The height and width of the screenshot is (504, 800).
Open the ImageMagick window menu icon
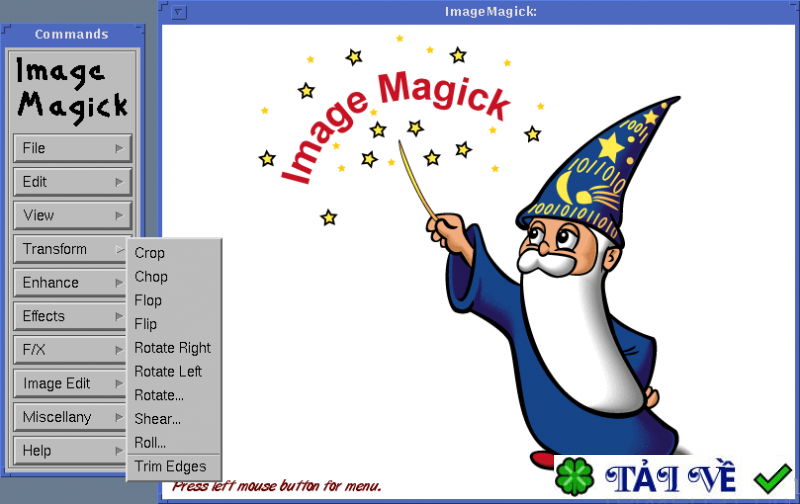179,12
